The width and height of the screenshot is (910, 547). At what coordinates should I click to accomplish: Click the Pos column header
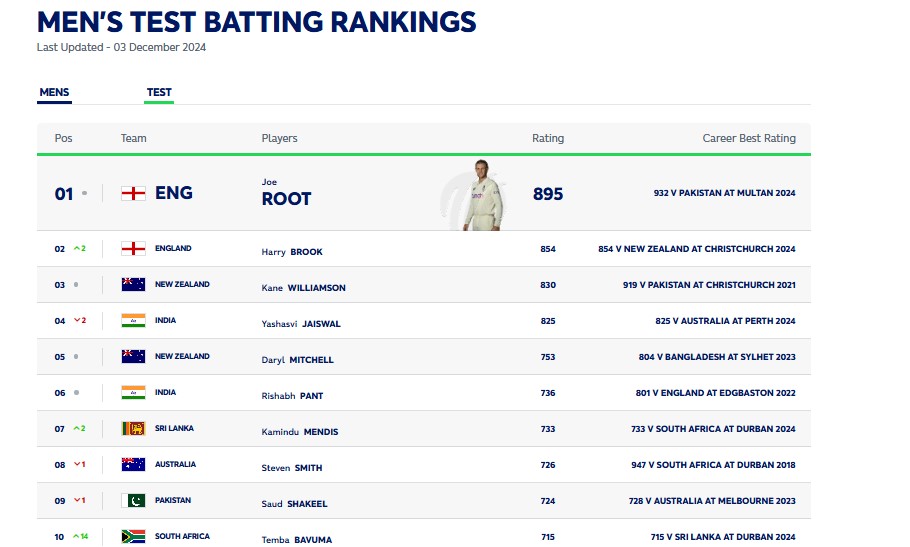[63, 138]
